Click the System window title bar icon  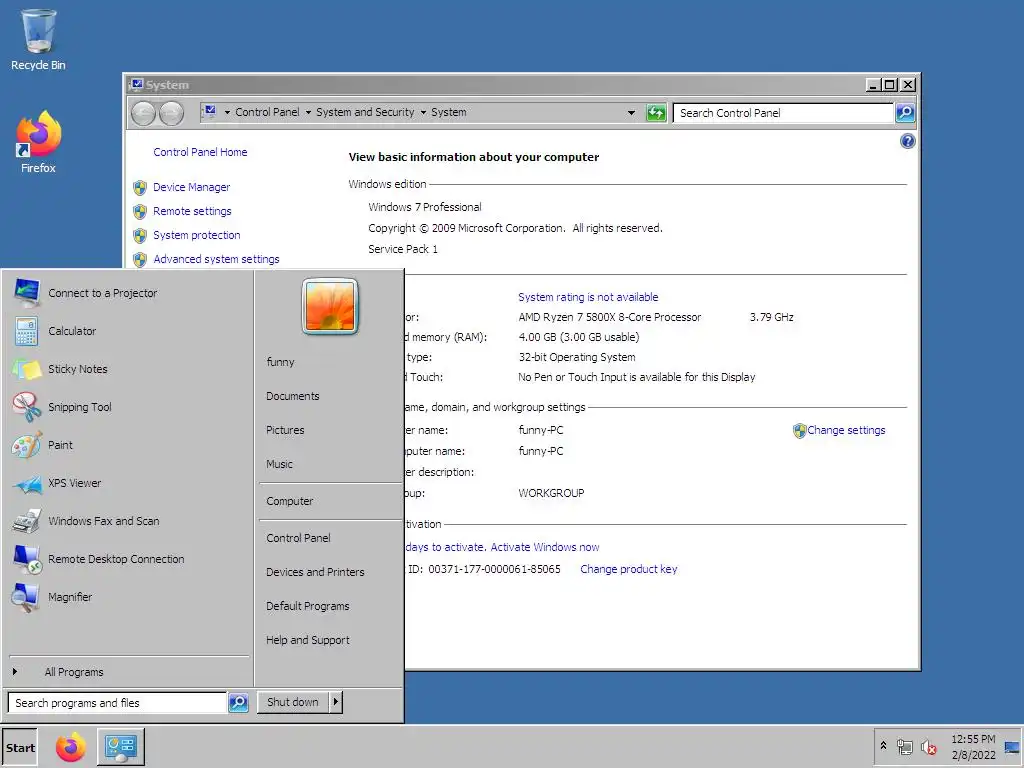tap(136, 85)
